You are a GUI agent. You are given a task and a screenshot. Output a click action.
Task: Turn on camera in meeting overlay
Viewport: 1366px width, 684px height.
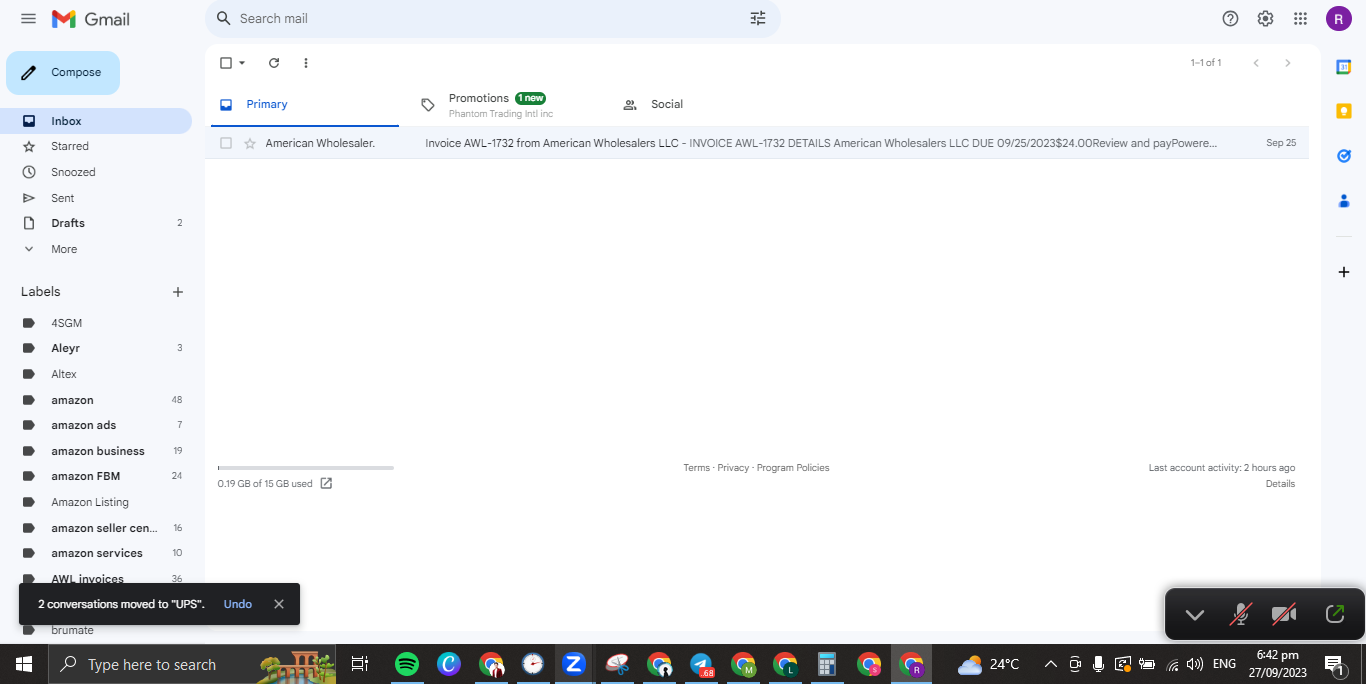[1284, 615]
